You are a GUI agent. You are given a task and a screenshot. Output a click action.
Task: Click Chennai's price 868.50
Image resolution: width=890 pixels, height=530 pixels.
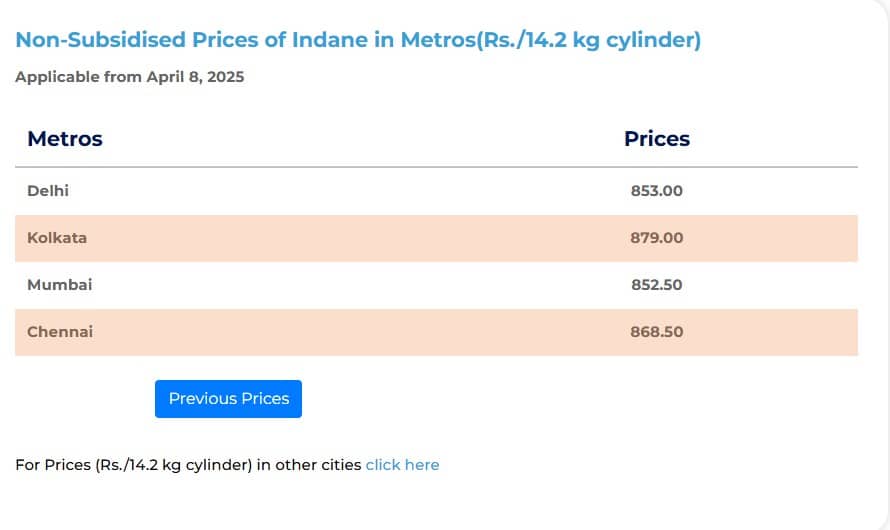pos(656,332)
